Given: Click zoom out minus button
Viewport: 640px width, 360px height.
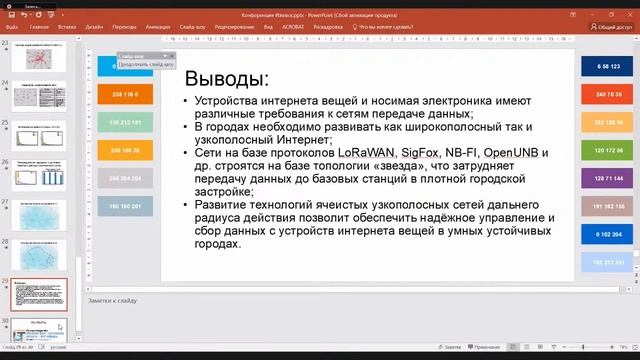Looking at the screenshot, I should (x=564, y=347).
